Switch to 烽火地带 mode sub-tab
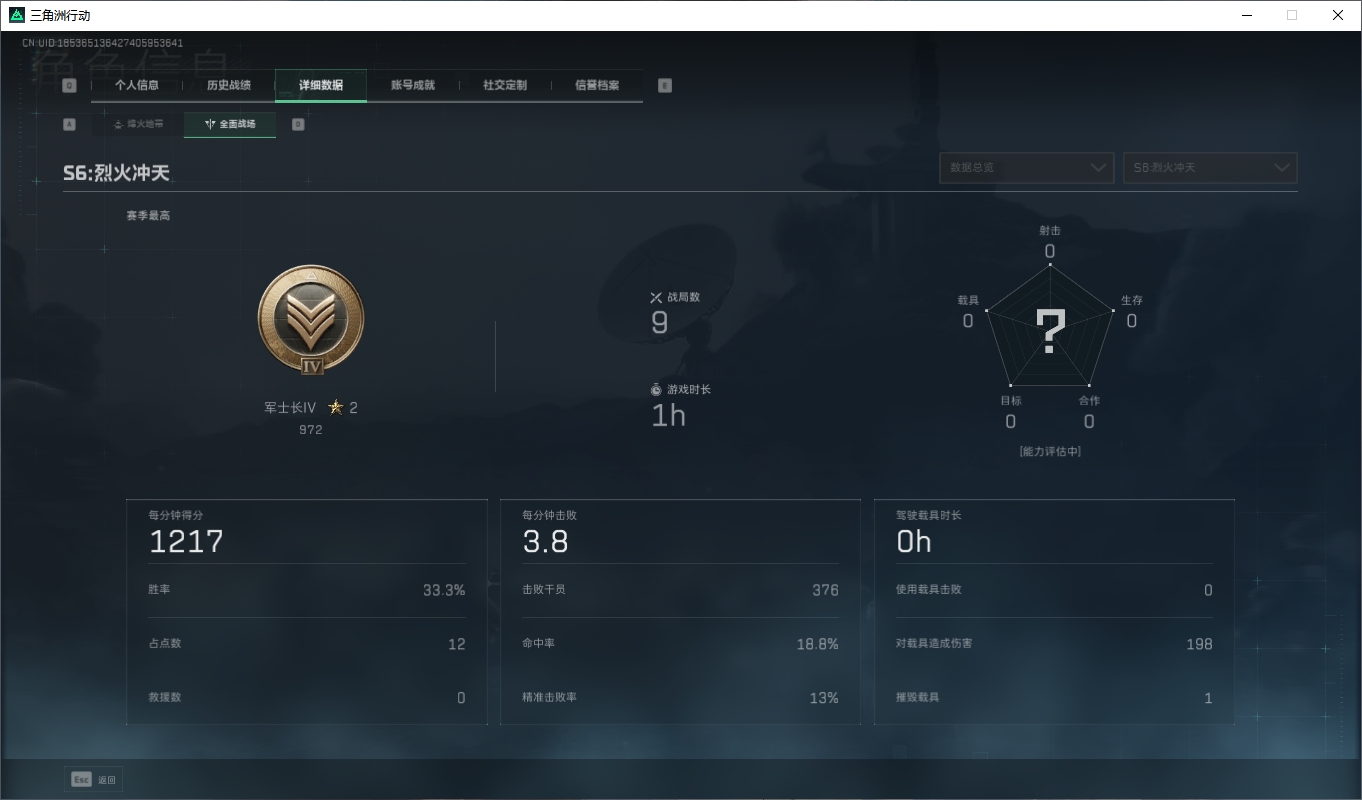1362x800 pixels. pos(138,124)
